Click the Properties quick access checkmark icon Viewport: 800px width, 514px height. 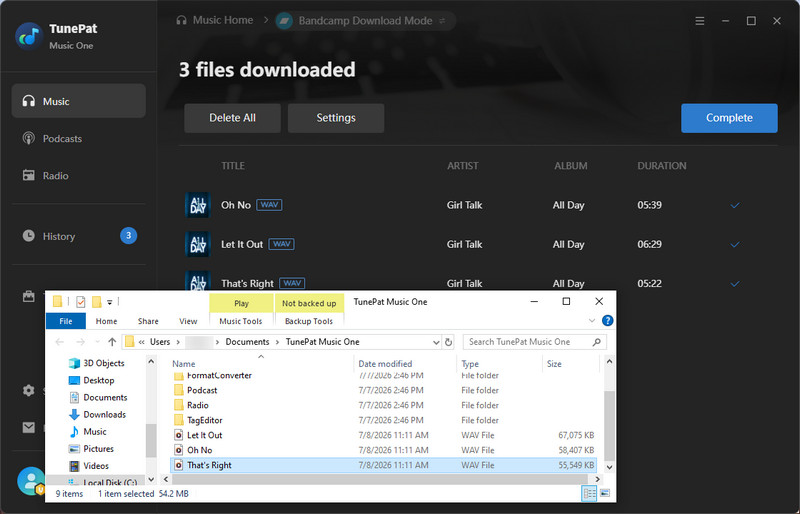(81, 302)
